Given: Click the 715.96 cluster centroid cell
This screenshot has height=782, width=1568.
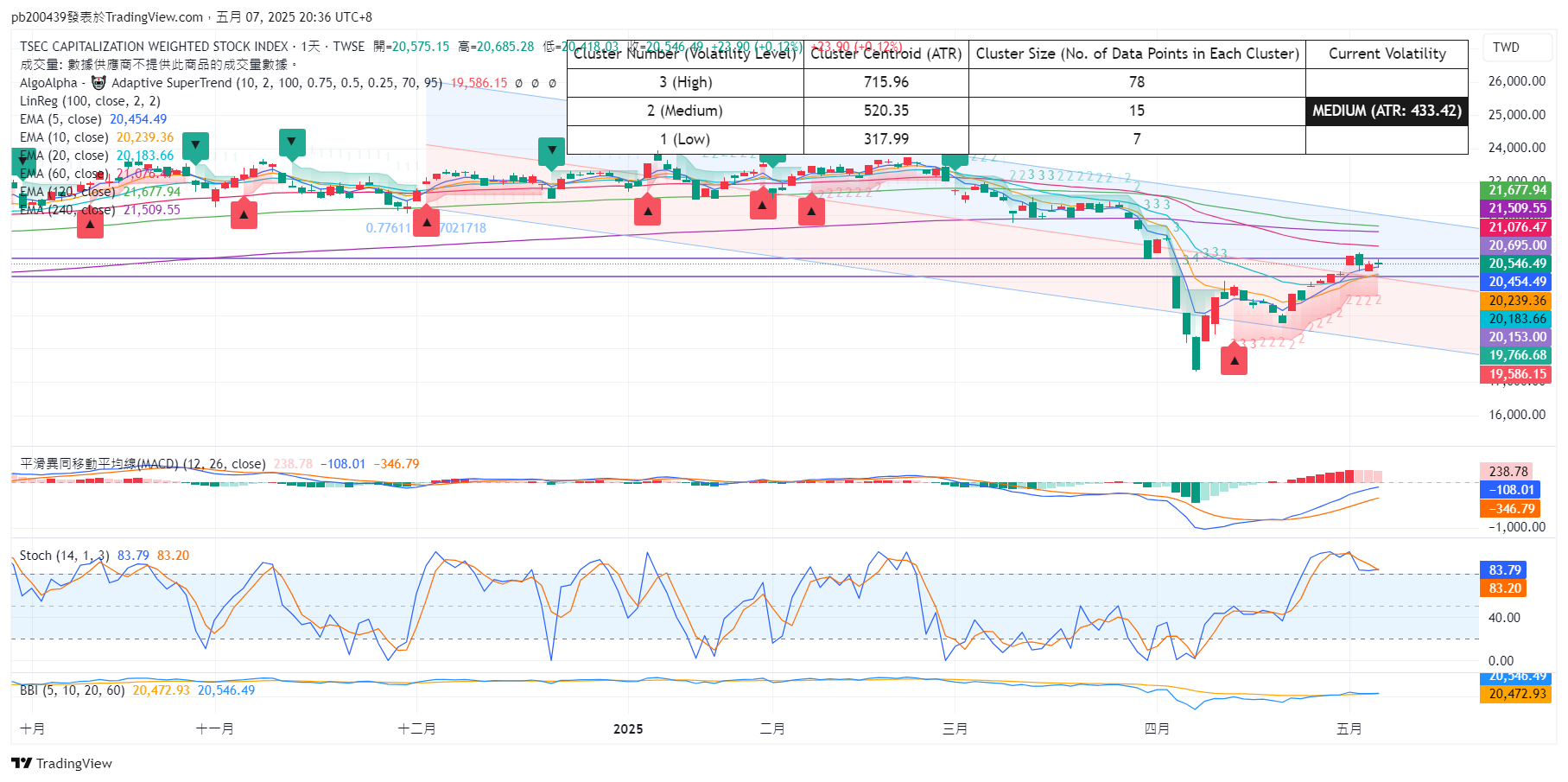Looking at the screenshot, I should click(x=886, y=82).
